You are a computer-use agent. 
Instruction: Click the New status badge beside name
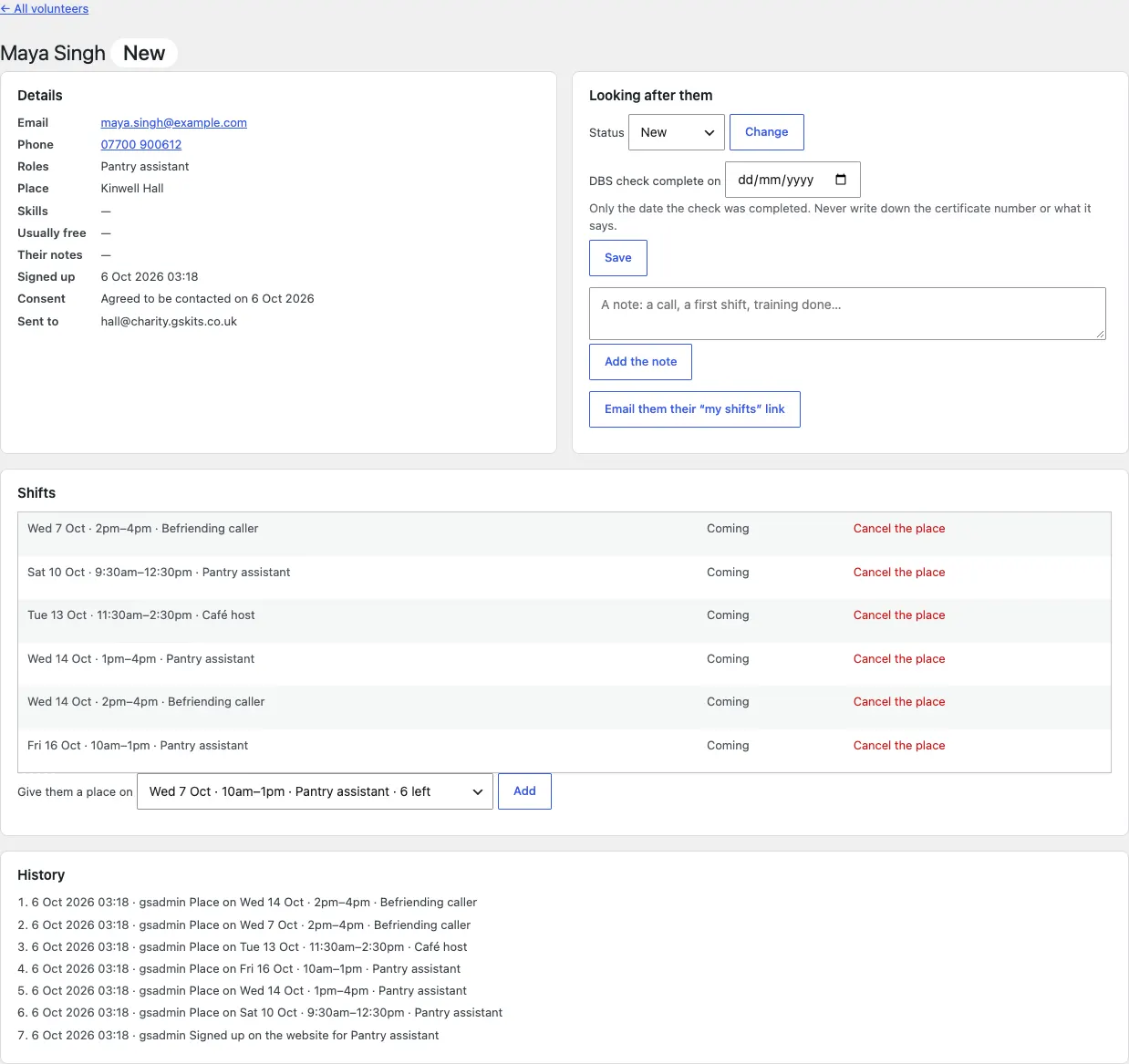coord(144,53)
